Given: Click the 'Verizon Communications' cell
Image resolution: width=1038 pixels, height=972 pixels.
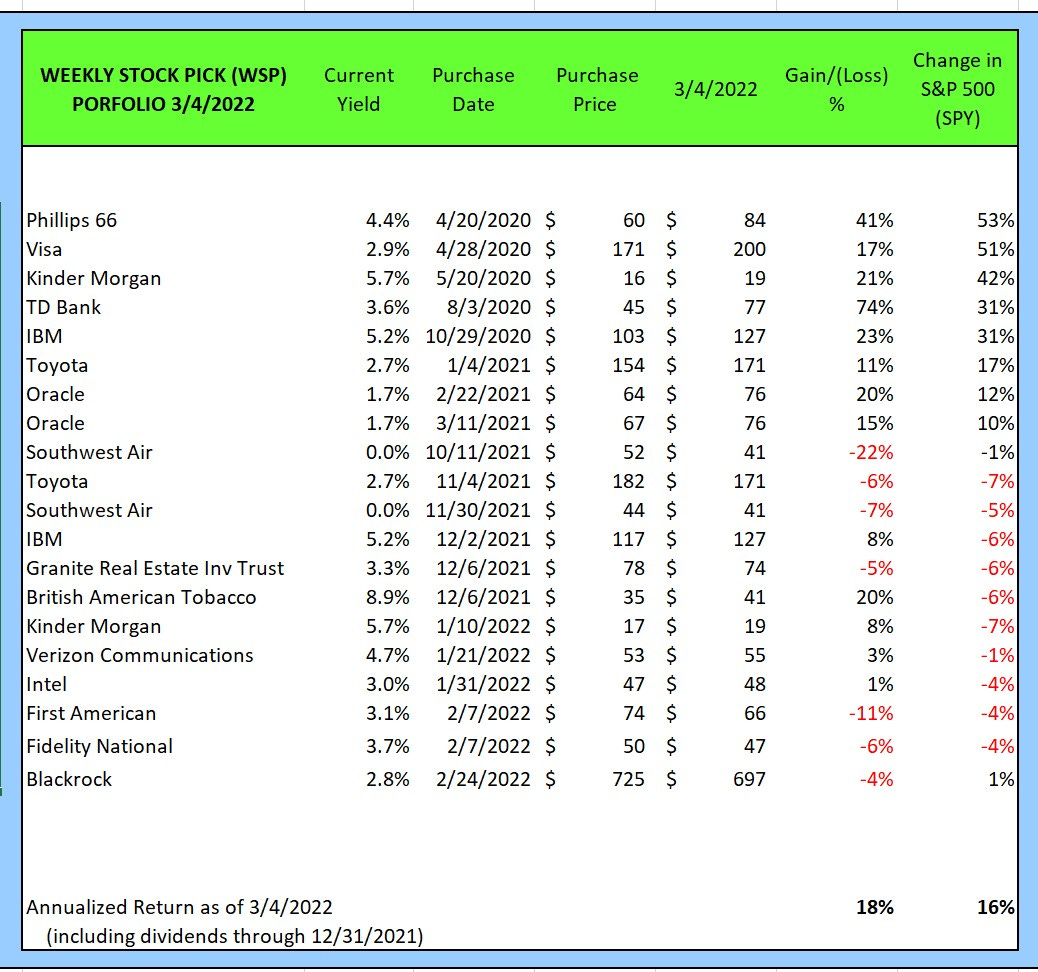Looking at the screenshot, I should tap(140, 655).
